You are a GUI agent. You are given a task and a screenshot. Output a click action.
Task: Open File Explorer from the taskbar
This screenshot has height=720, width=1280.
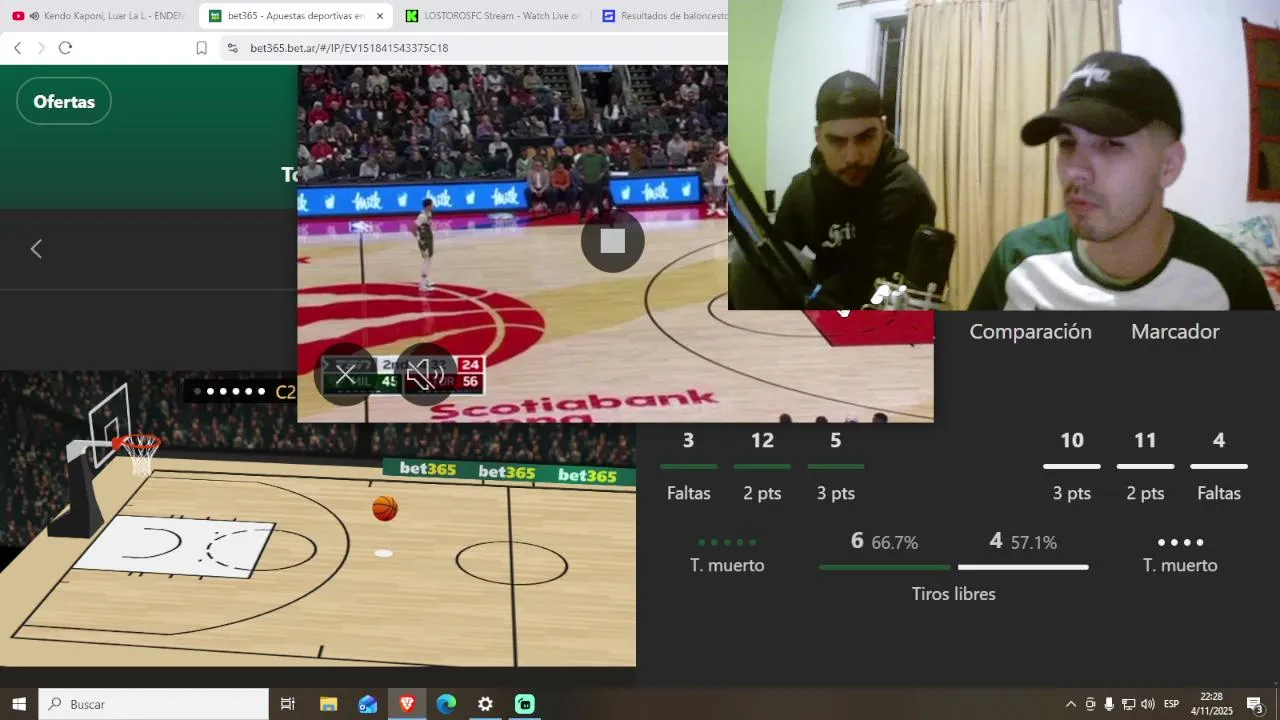[x=328, y=704]
